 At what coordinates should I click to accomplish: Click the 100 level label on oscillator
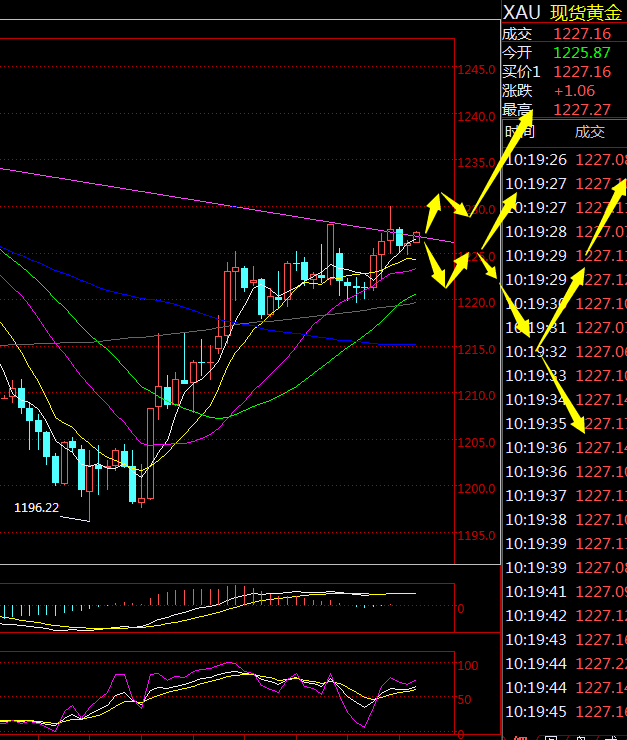(x=468, y=666)
